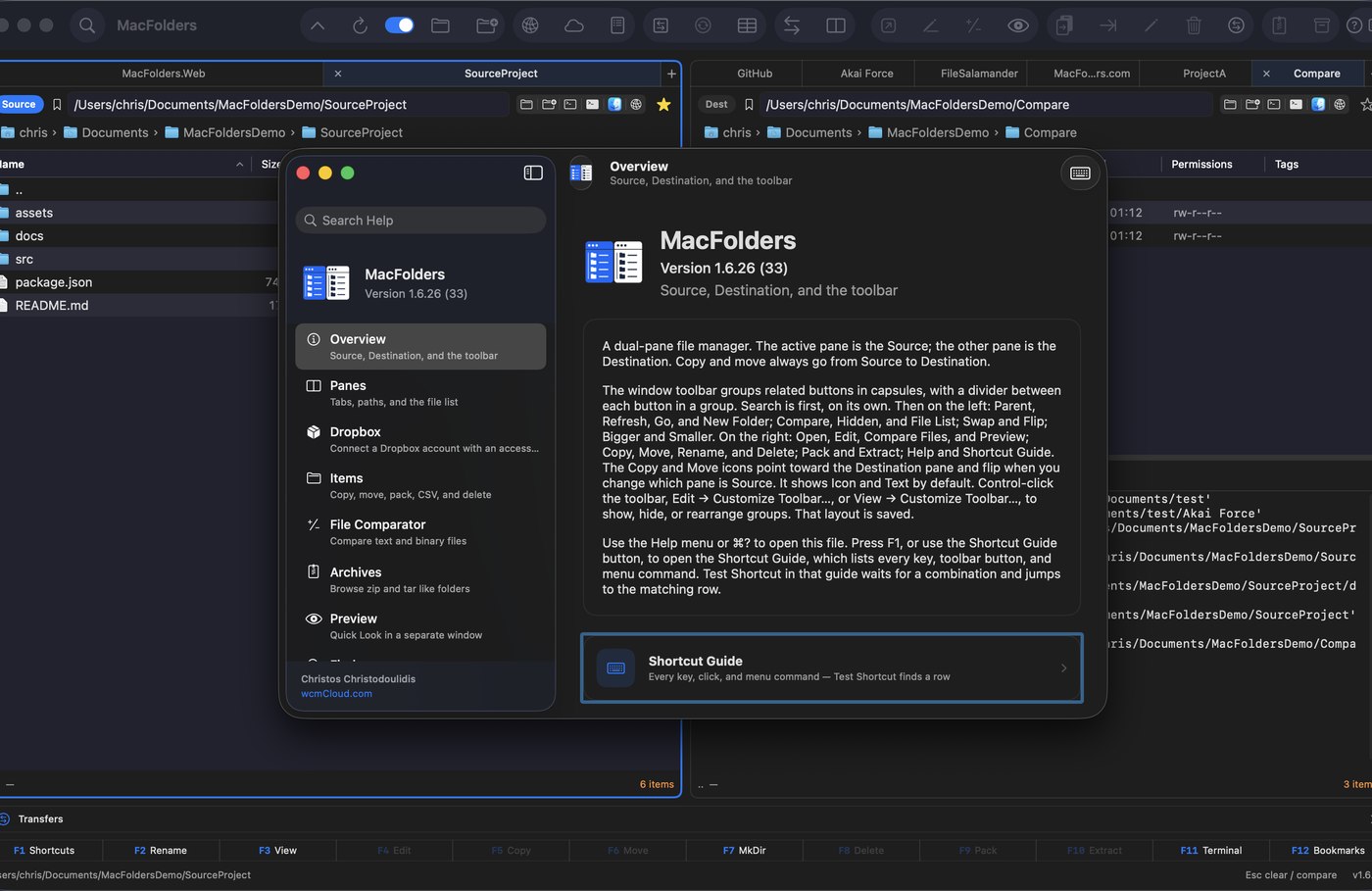The image size is (1372, 891).
Task: Add a new tab with plus button
Action: click(671, 74)
